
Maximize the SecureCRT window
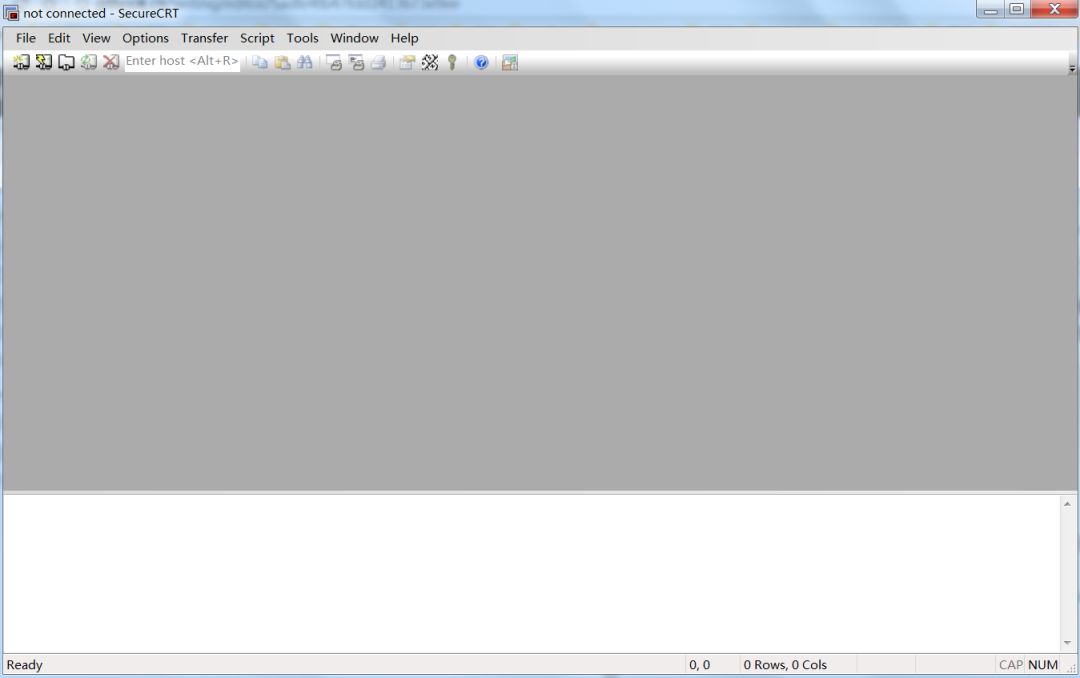(1017, 10)
